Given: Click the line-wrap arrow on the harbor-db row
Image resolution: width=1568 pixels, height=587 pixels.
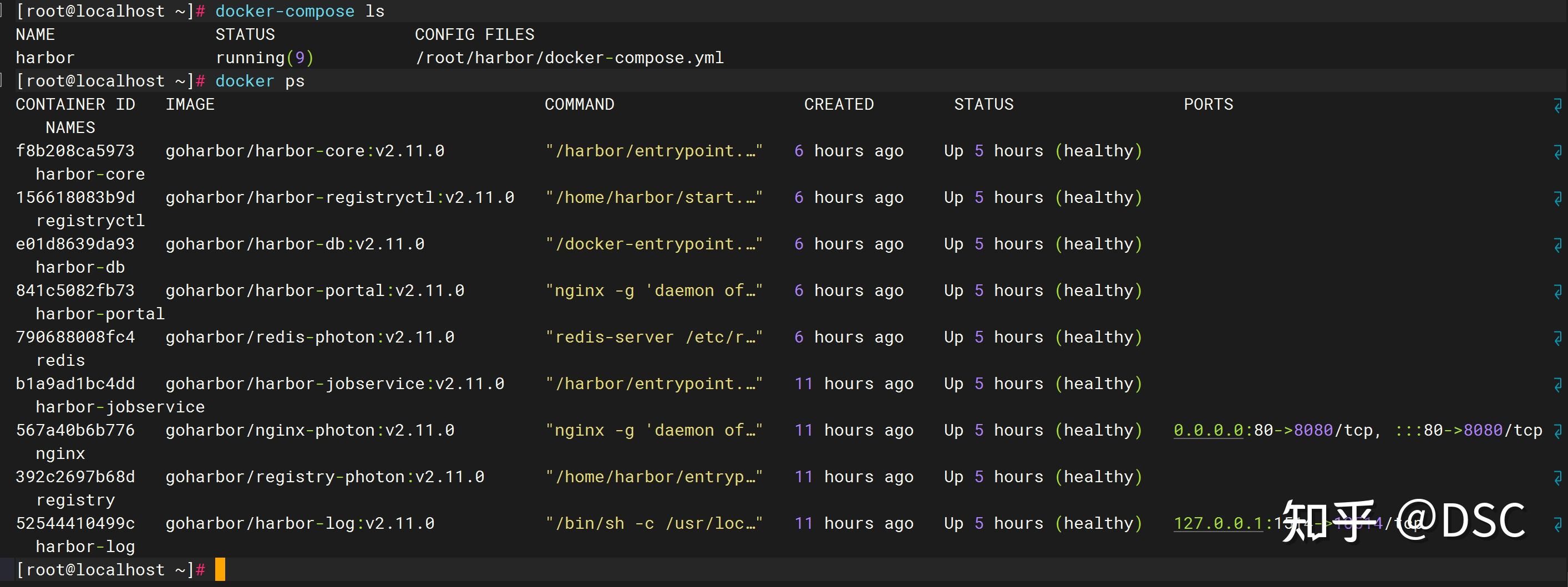Looking at the screenshot, I should pyautogui.click(x=1557, y=245).
